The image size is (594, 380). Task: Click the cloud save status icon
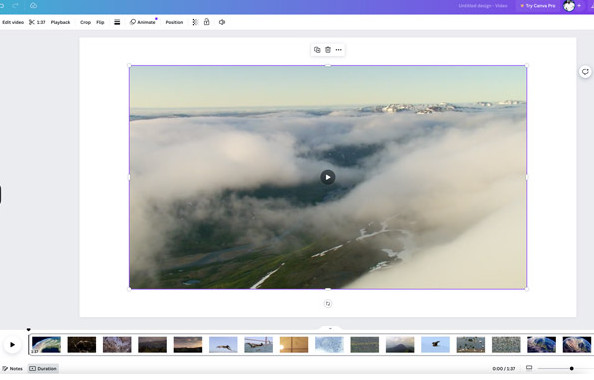click(33, 5)
